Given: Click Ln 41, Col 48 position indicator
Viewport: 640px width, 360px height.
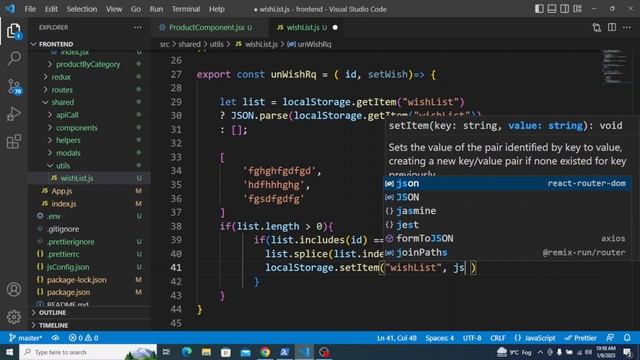Looking at the screenshot, I should coord(397,338).
